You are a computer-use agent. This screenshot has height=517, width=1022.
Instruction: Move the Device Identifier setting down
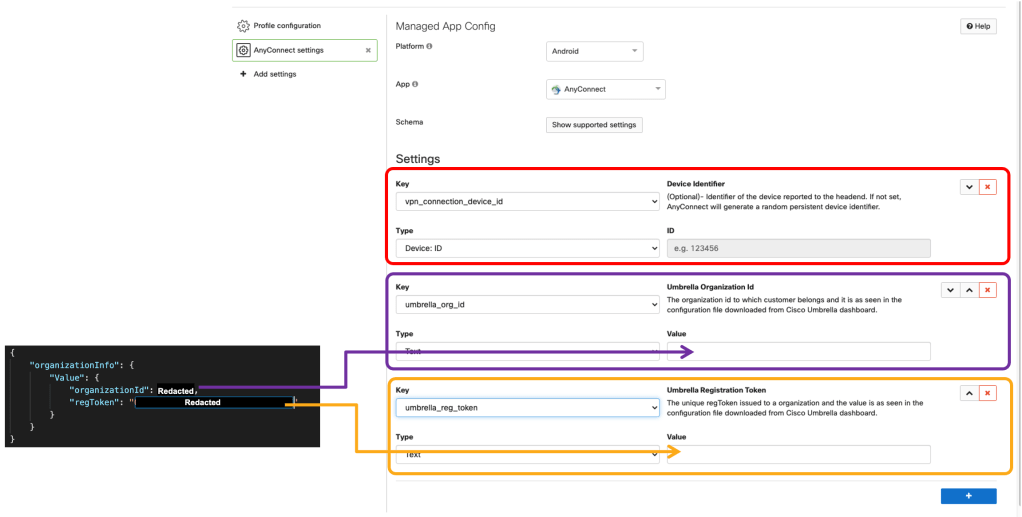click(x=969, y=187)
